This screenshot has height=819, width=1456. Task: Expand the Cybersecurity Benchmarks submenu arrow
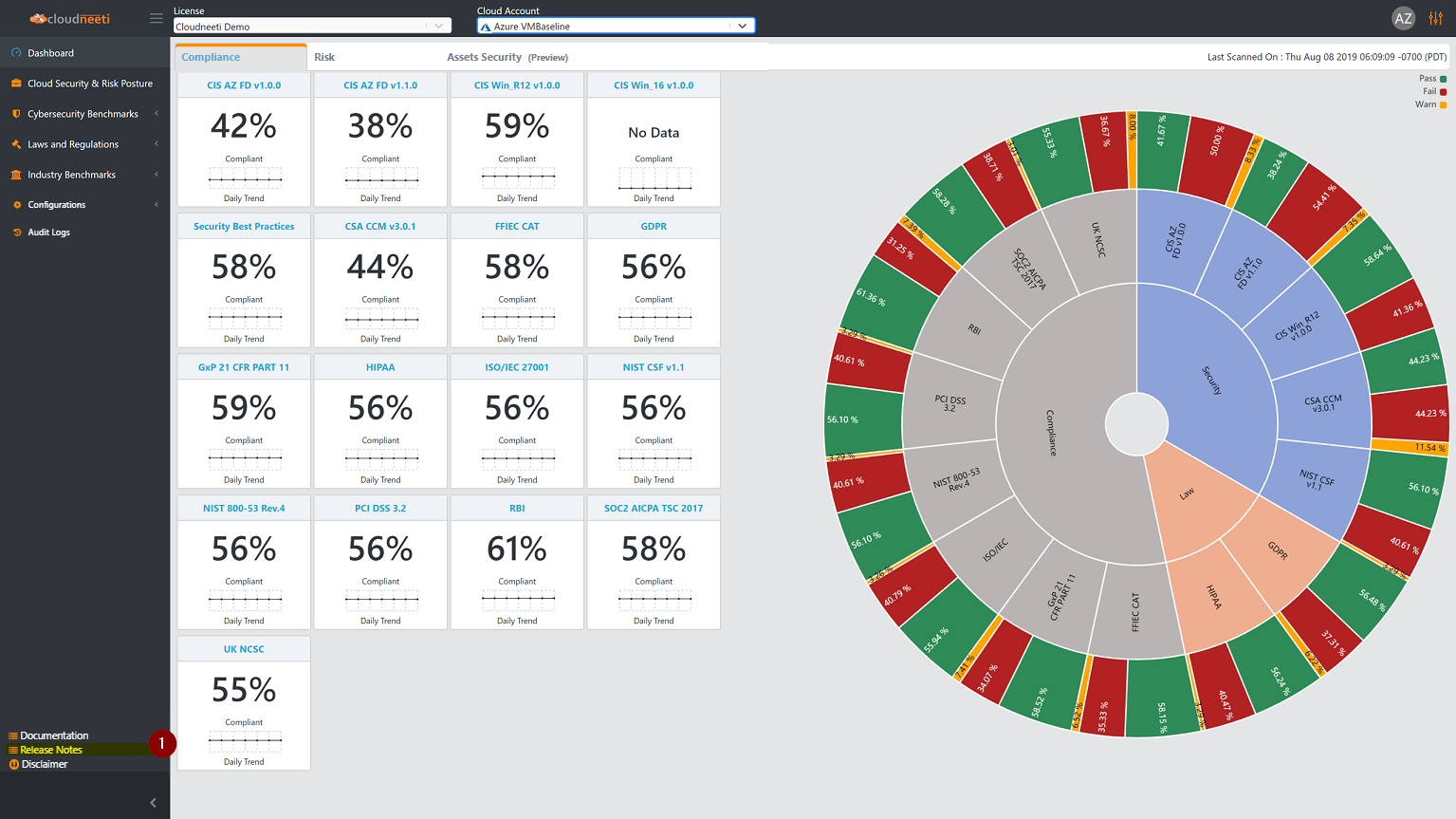tap(157, 114)
